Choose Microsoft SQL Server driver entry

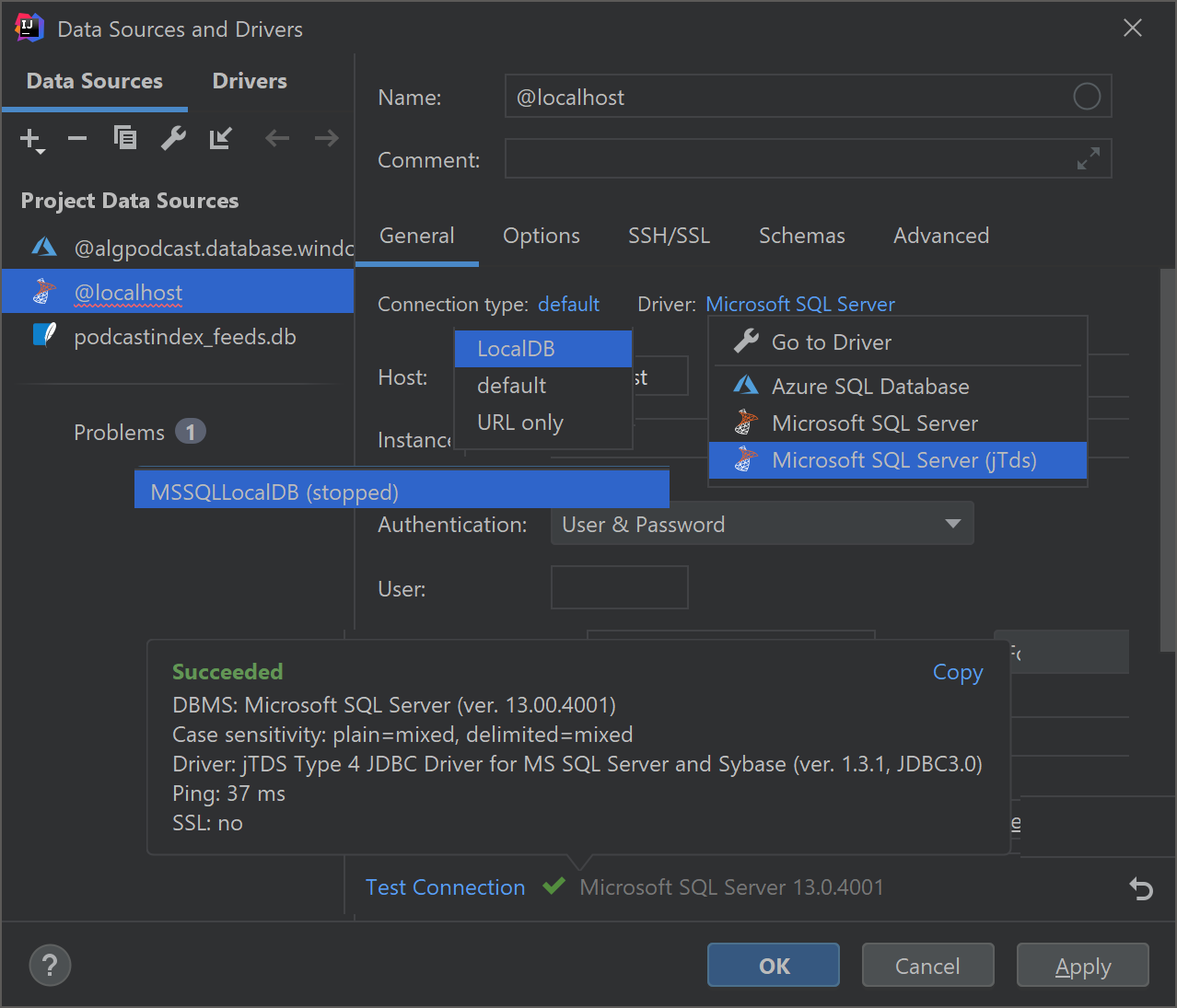898,423
